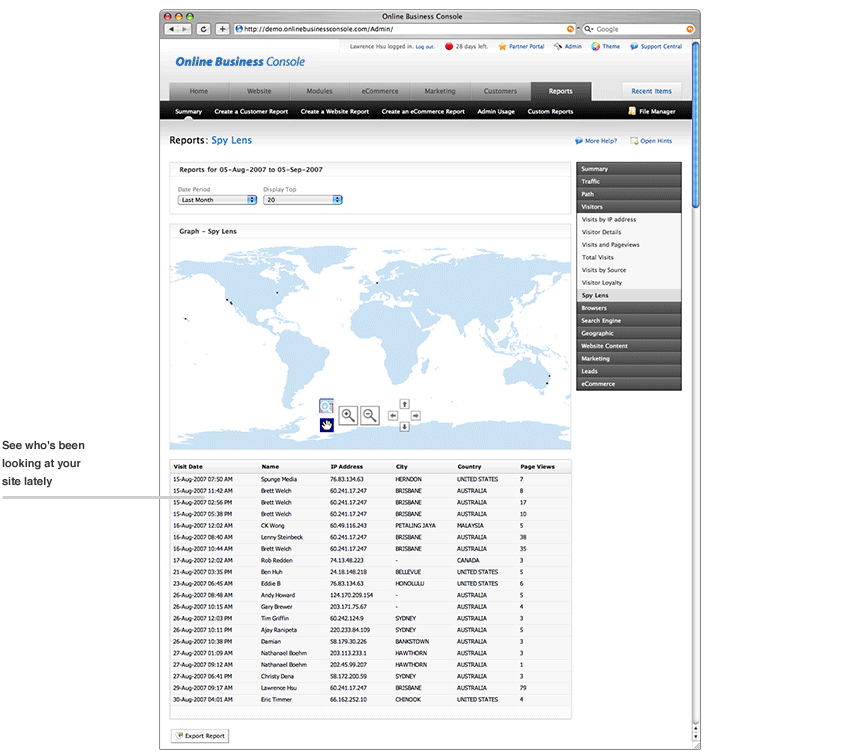
Task: Reload page with browser refresh button
Action: click(x=204, y=29)
